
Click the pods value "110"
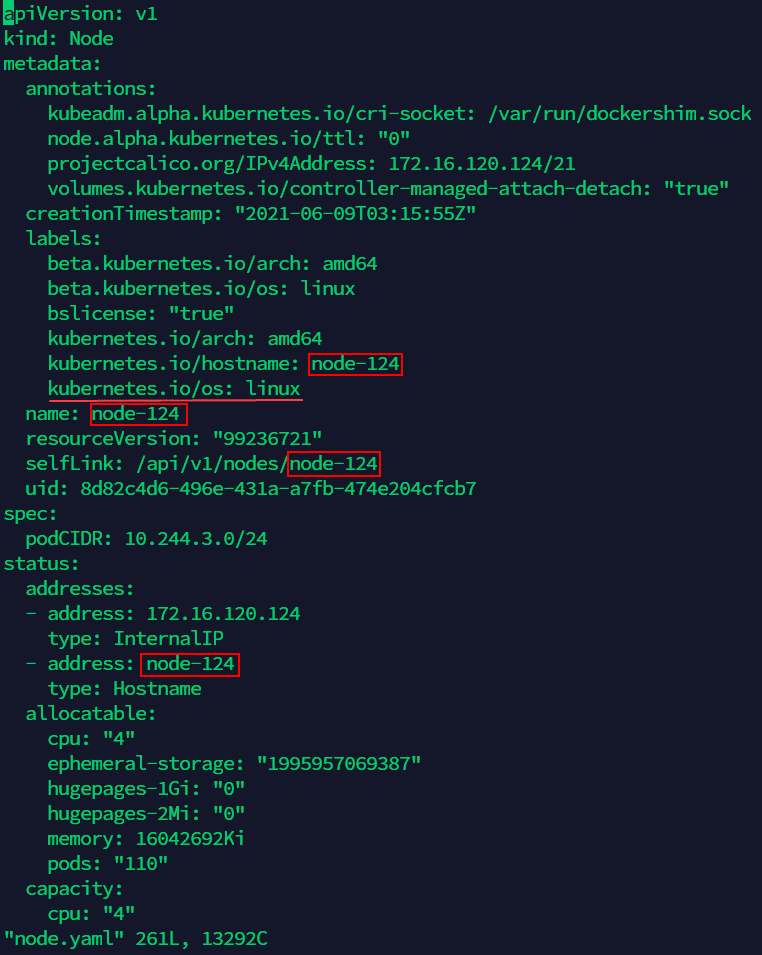[141, 864]
